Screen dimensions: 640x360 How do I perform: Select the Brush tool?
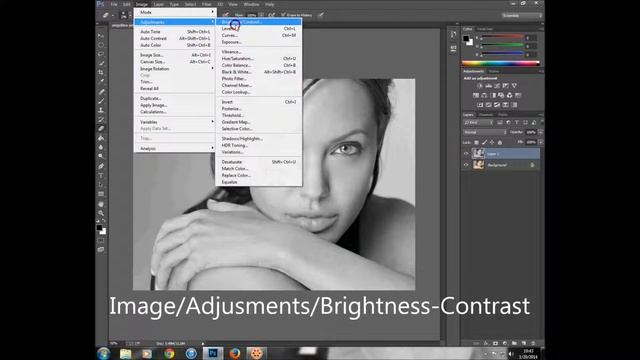tap(101, 101)
